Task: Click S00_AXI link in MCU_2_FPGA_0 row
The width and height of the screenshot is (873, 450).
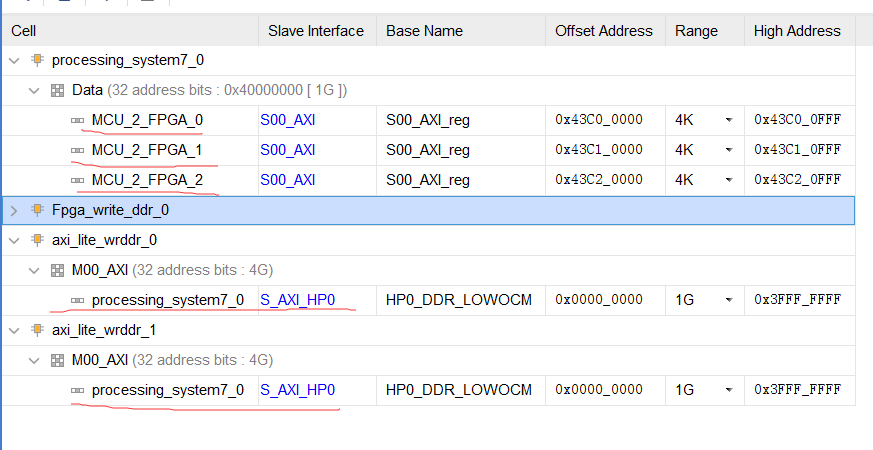Action: coord(288,120)
